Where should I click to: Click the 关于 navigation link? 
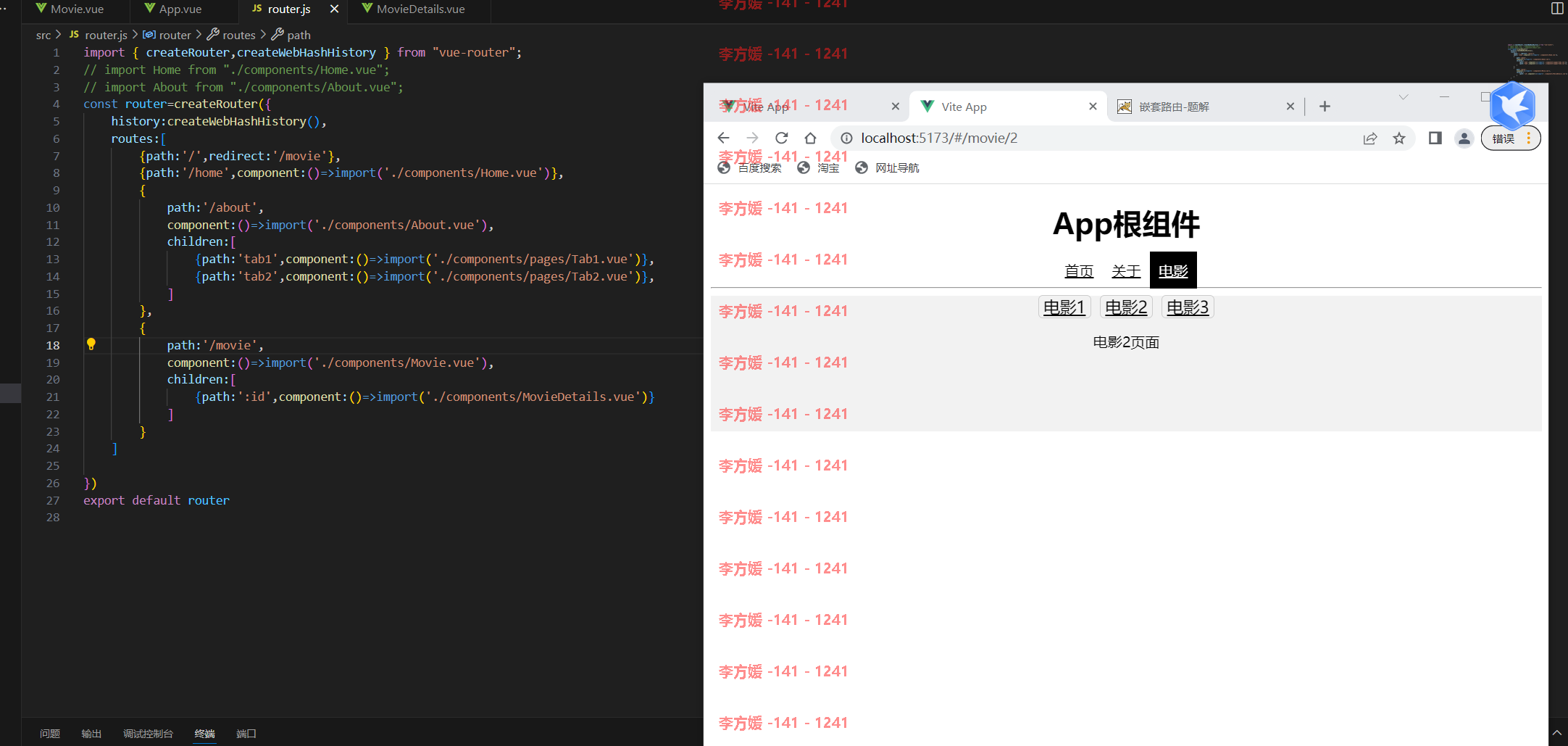coord(1126,271)
